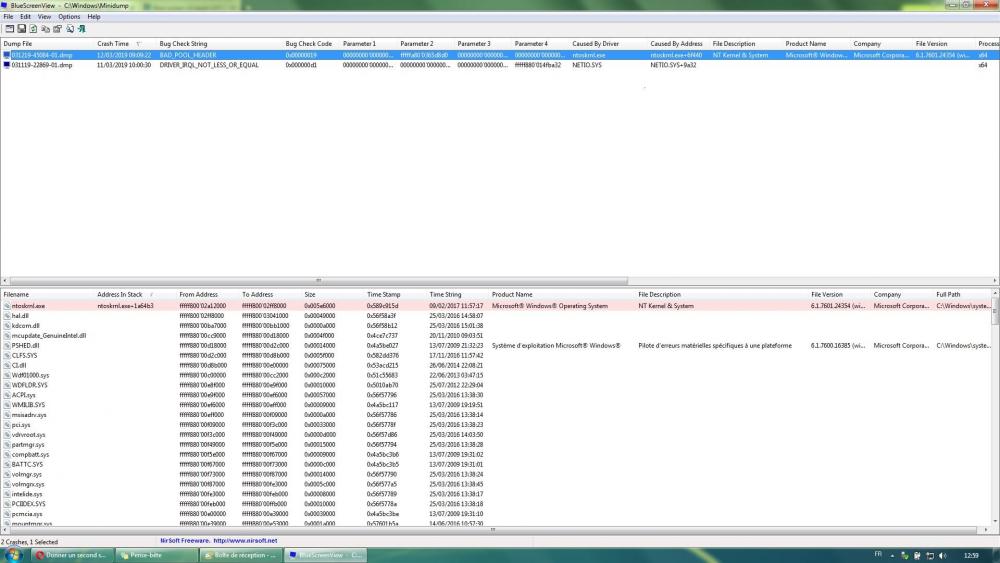Select the 031119-22869-01.dmp dump file row
1000x563 pixels.
[x=41, y=65]
